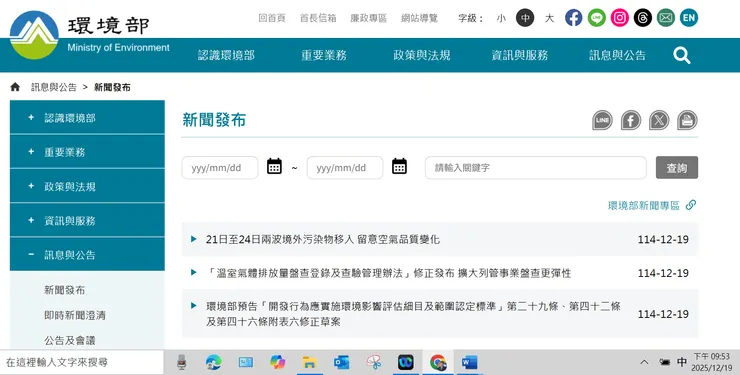Select 公告及會議 in sidebar submenu
This screenshot has width=740, height=375.
(x=70, y=340)
